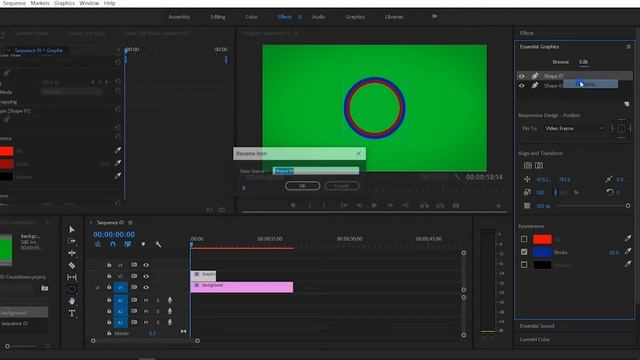Open the Graphics menu in menu bar
The width and height of the screenshot is (640, 360).
(64, 3)
